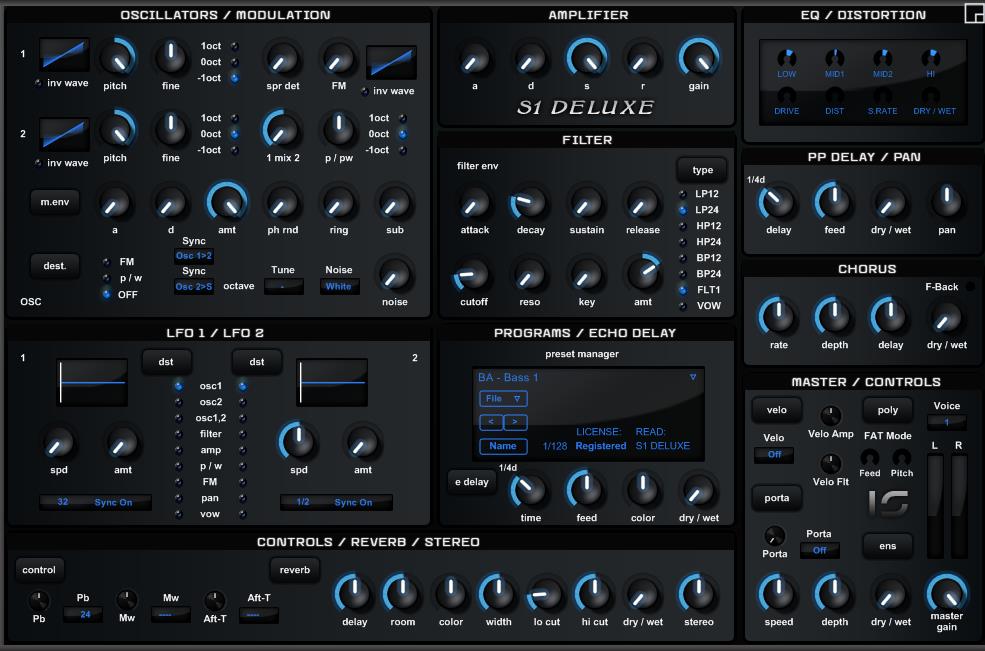Image resolution: width=985 pixels, height=651 pixels.
Task: Click the FM waveform display above its inv wave
Action: [x=391, y=63]
